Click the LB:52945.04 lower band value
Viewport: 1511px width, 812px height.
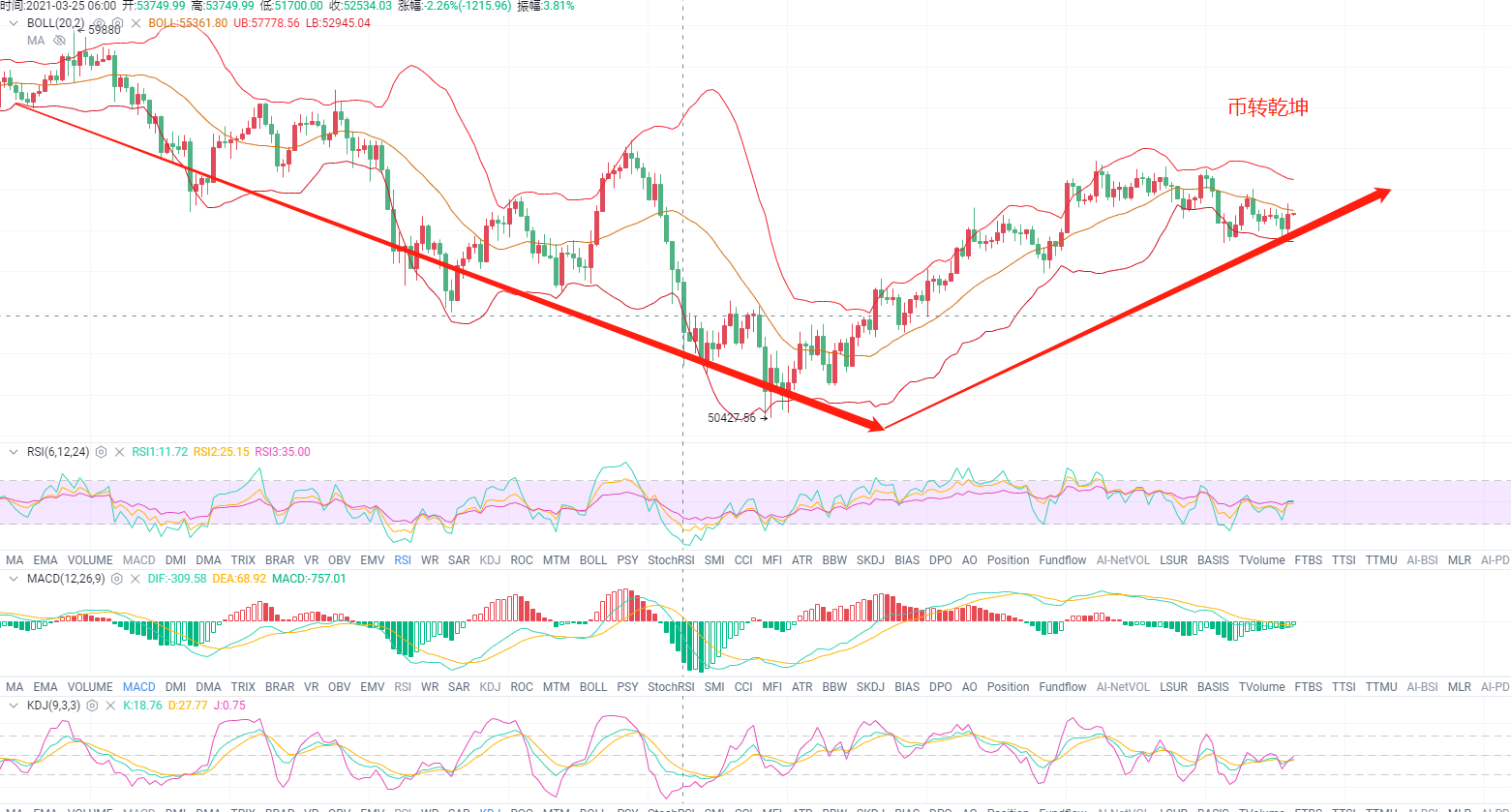(338, 23)
